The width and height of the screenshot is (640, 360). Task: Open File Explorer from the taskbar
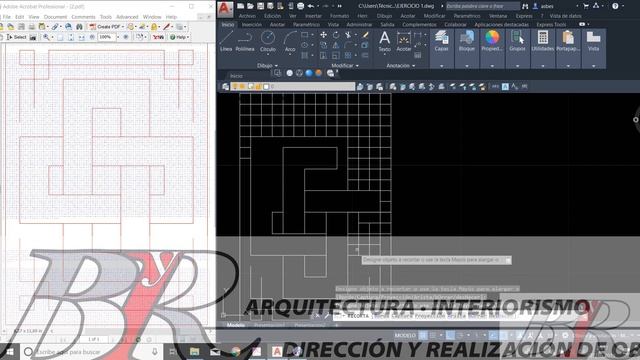(x=195, y=351)
